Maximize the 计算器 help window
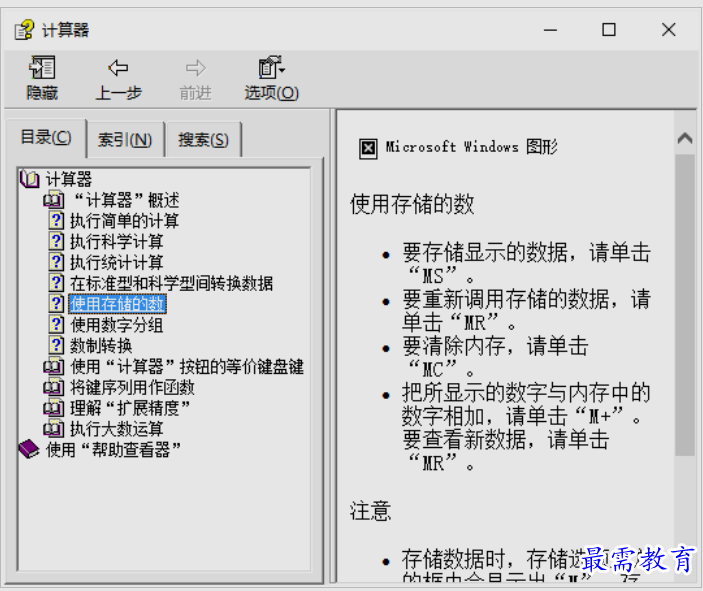The height and width of the screenshot is (591, 703). [608, 30]
